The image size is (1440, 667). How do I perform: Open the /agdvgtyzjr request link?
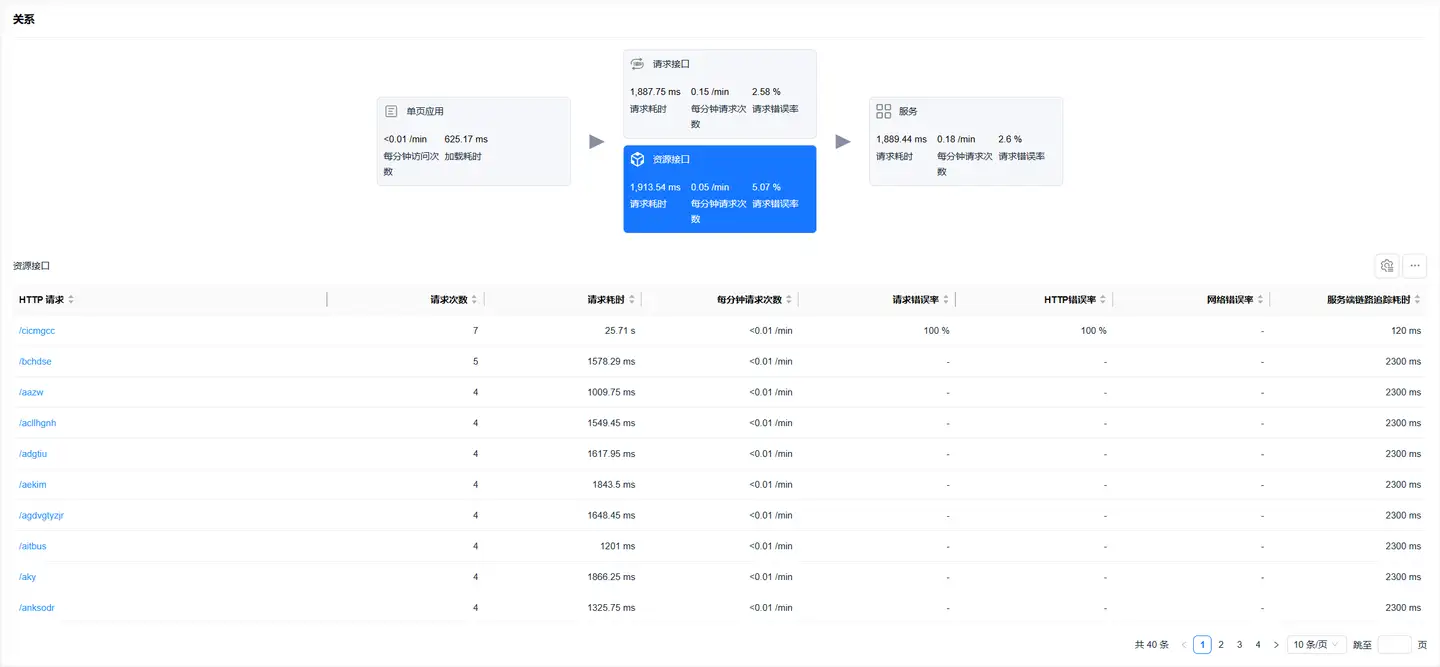point(41,516)
